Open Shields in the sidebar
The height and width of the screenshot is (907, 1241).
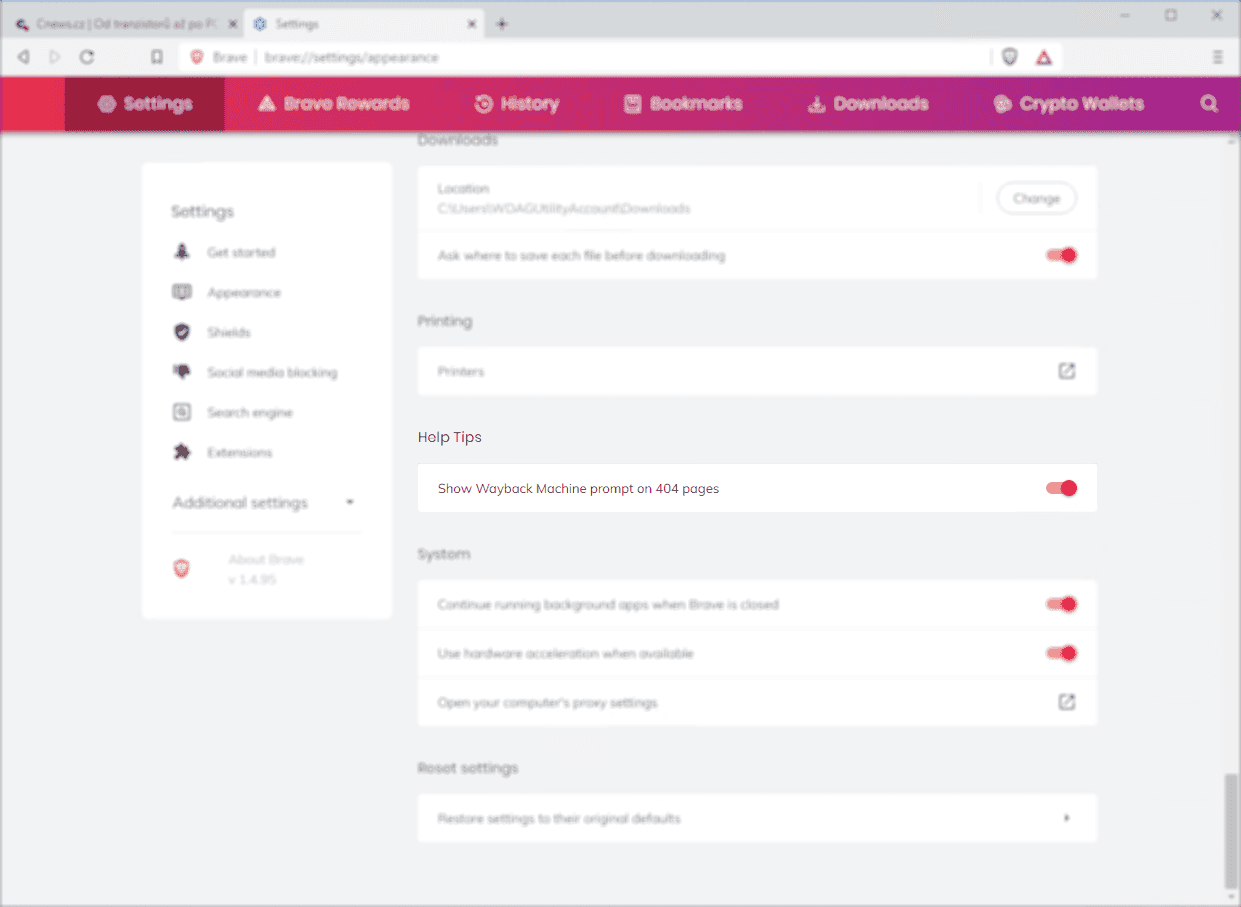point(229,332)
